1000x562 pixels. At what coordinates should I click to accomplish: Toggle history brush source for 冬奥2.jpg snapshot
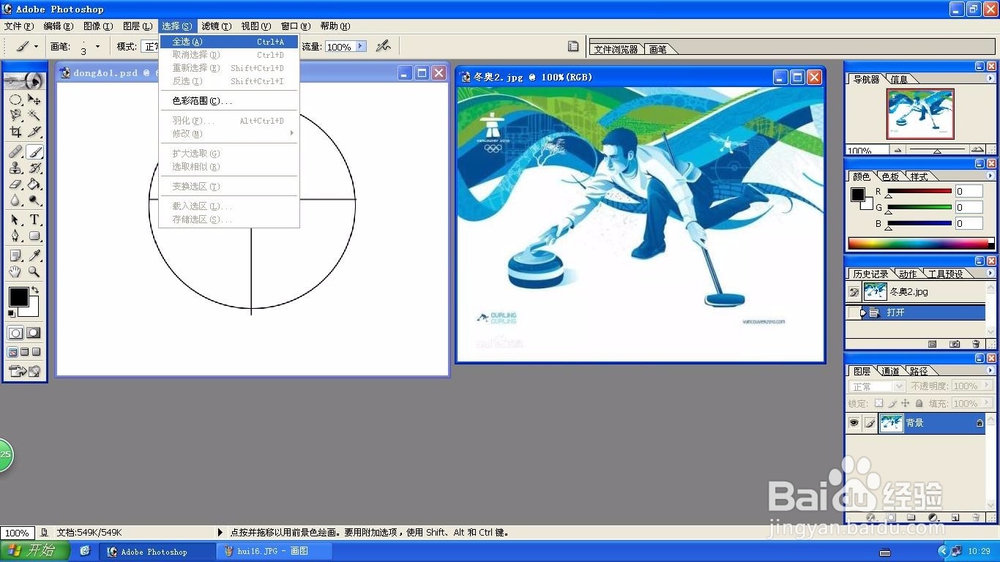click(x=854, y=292)
